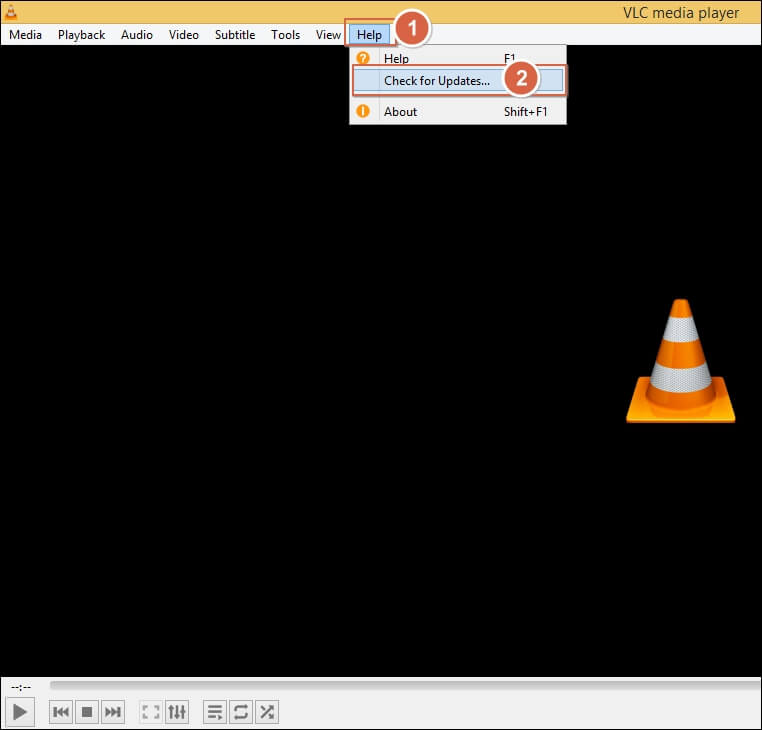Click the Play button
The image size is (762, 730).
[20, 712]
